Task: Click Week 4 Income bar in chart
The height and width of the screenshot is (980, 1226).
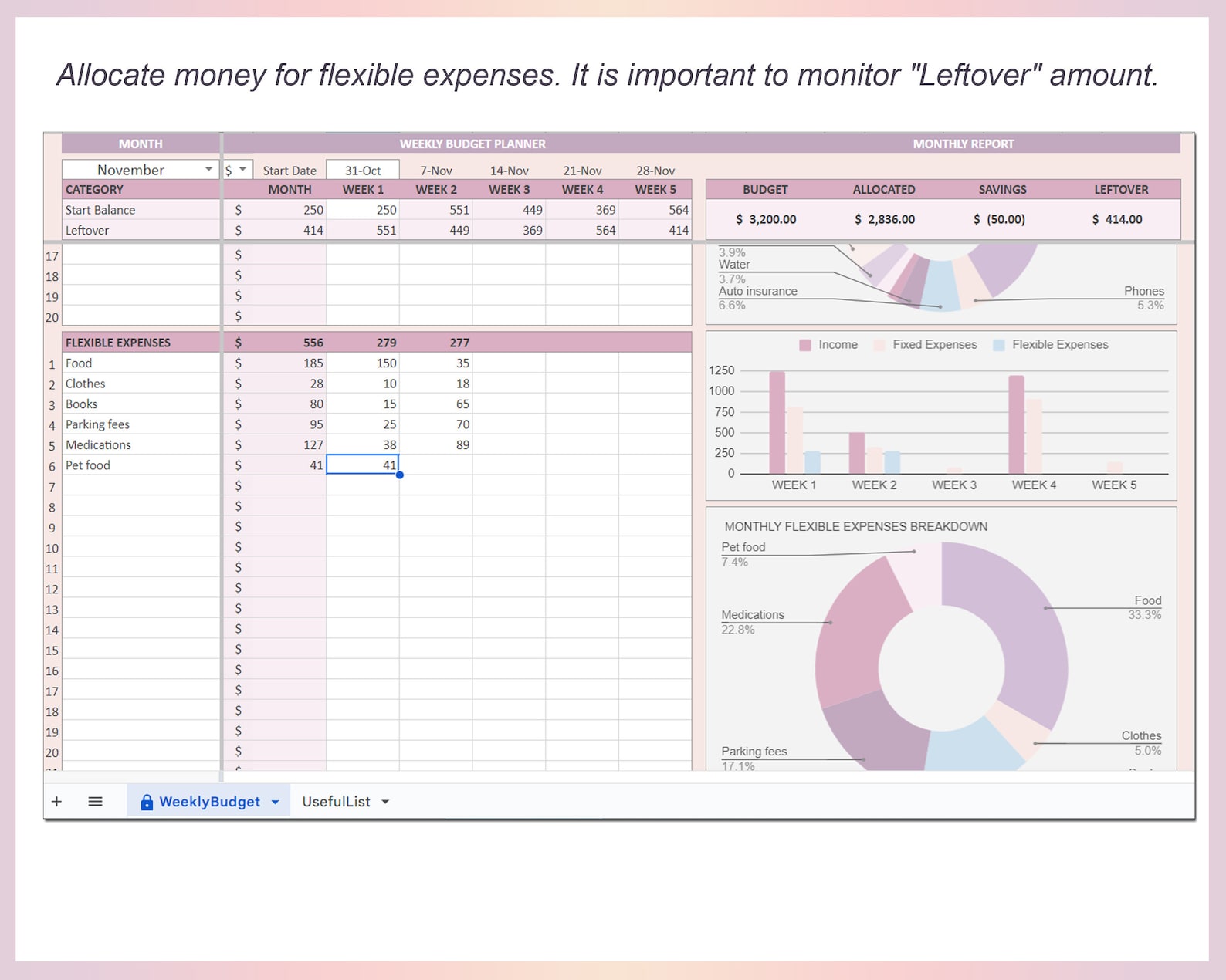Action: click(x=1017, y=424)
